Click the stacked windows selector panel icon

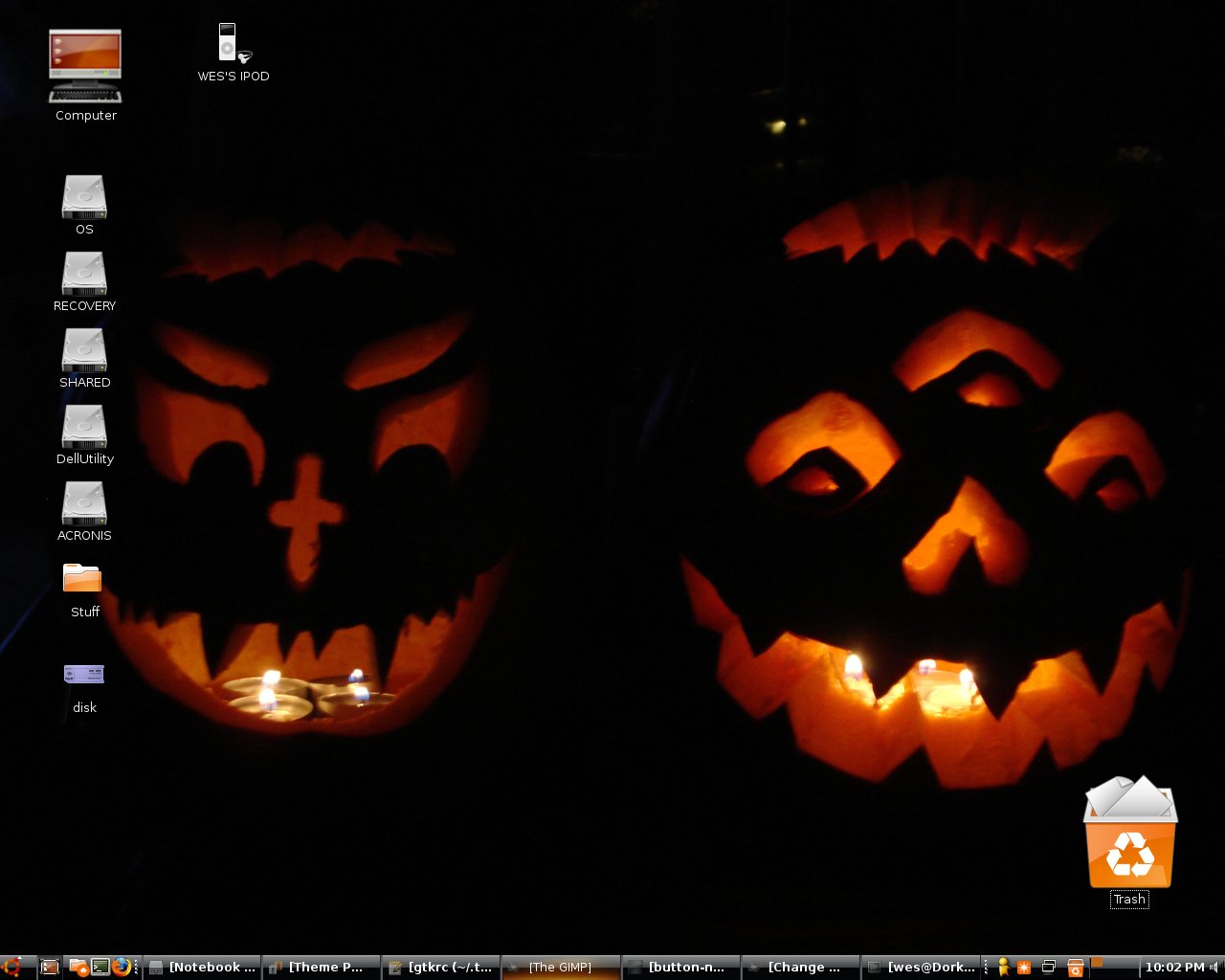click(1049, 967)
